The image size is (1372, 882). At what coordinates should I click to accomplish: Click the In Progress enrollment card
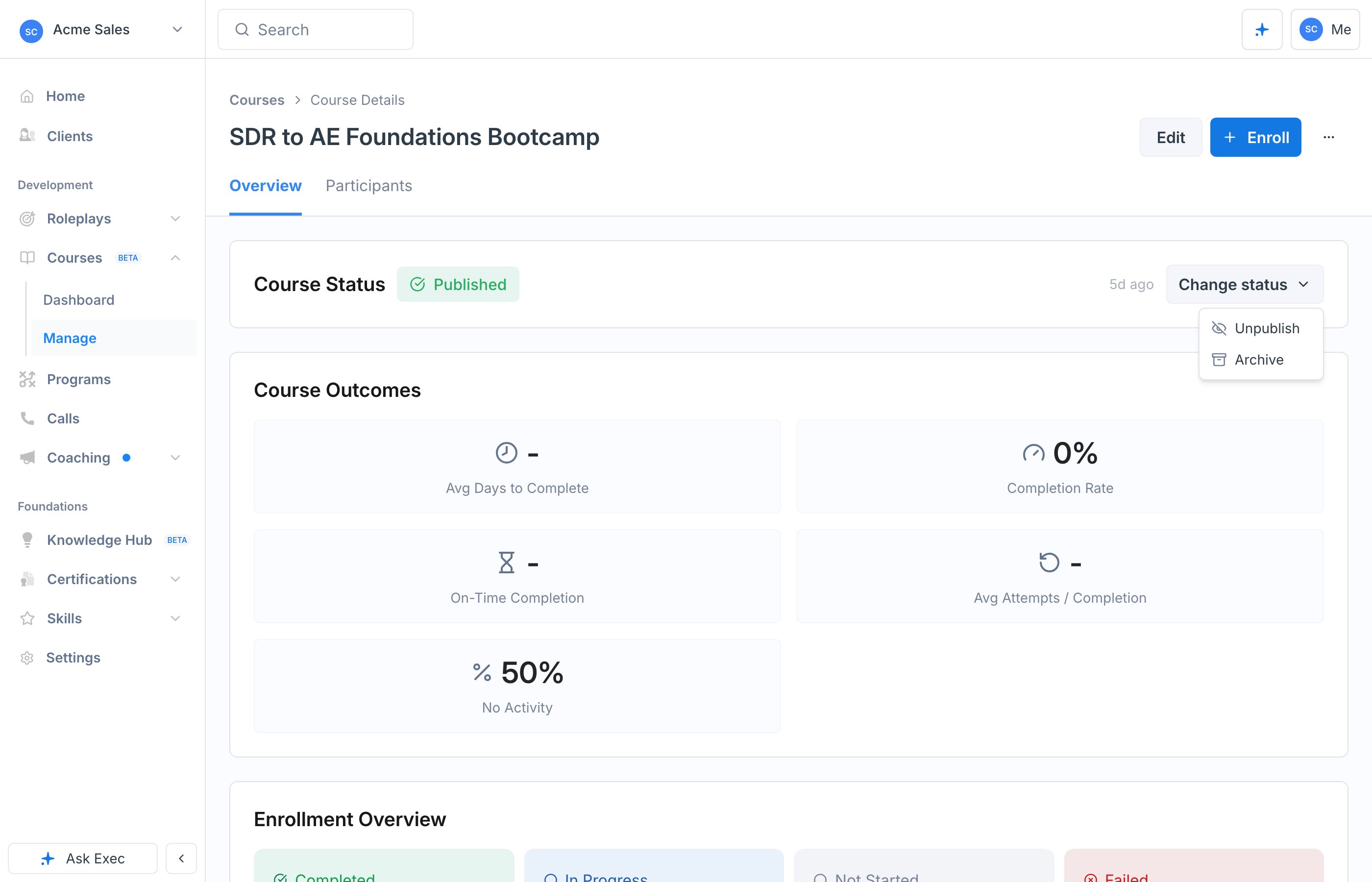click(x=654, y=865)
